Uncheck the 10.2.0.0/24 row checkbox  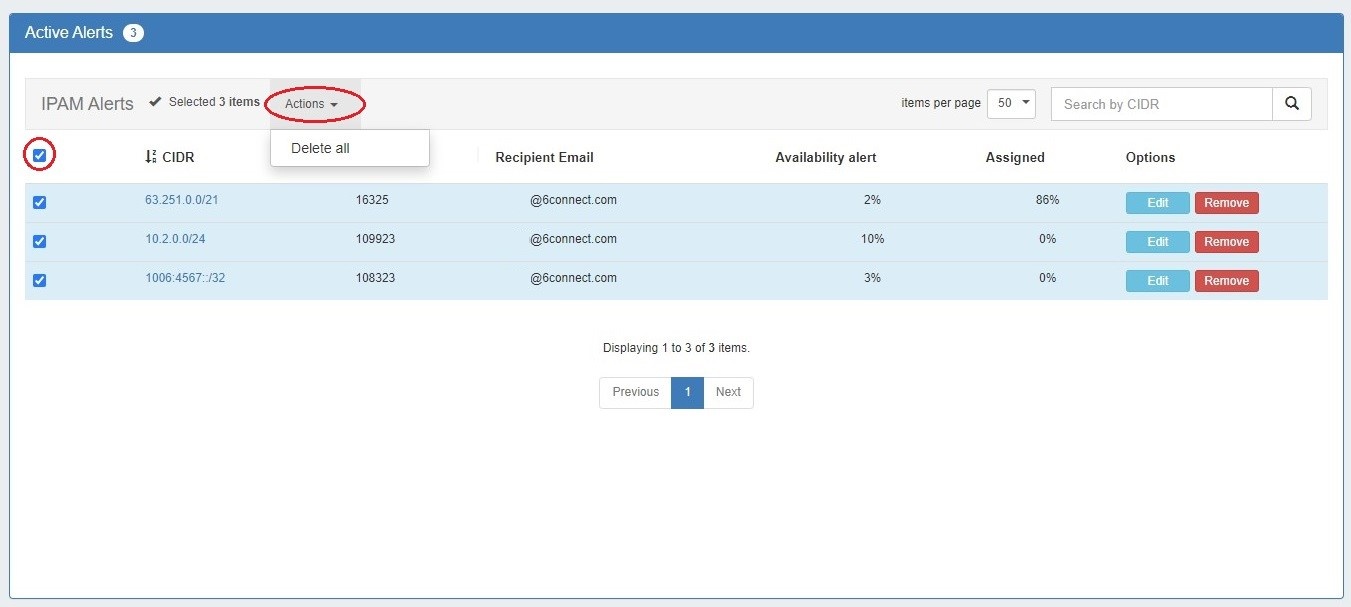[x=40, y=241]
